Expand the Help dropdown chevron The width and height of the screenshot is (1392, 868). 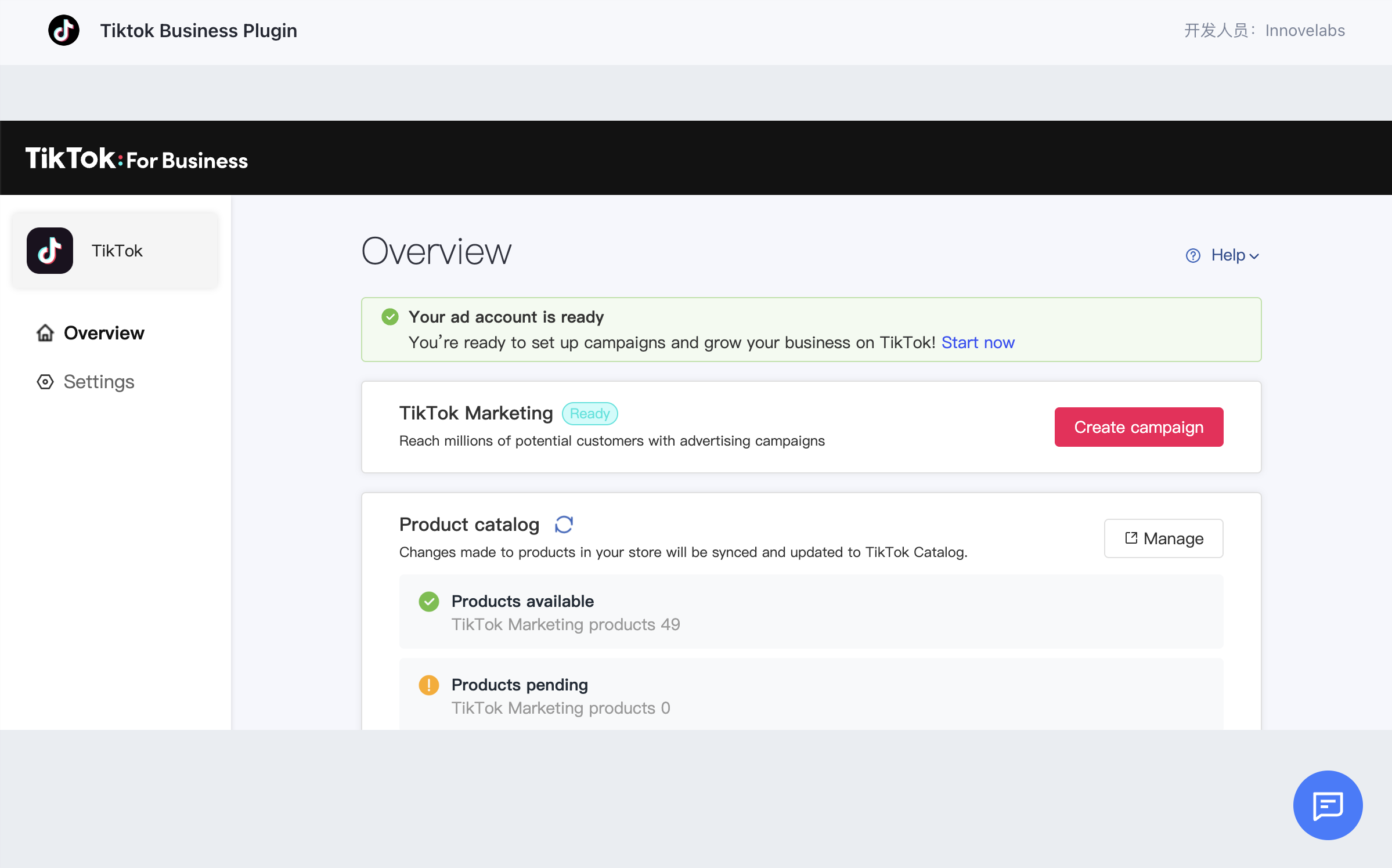(x=1254, y=256)
